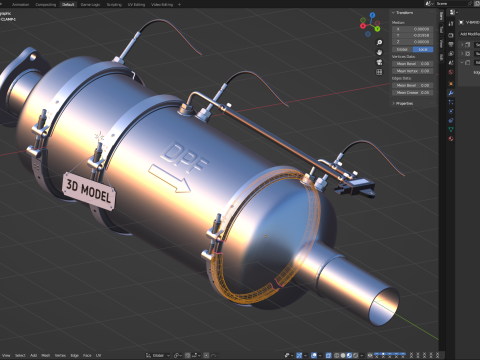480x360 pixels.
Task: Click the Add Modifier button
Action: tap(470, 34)
